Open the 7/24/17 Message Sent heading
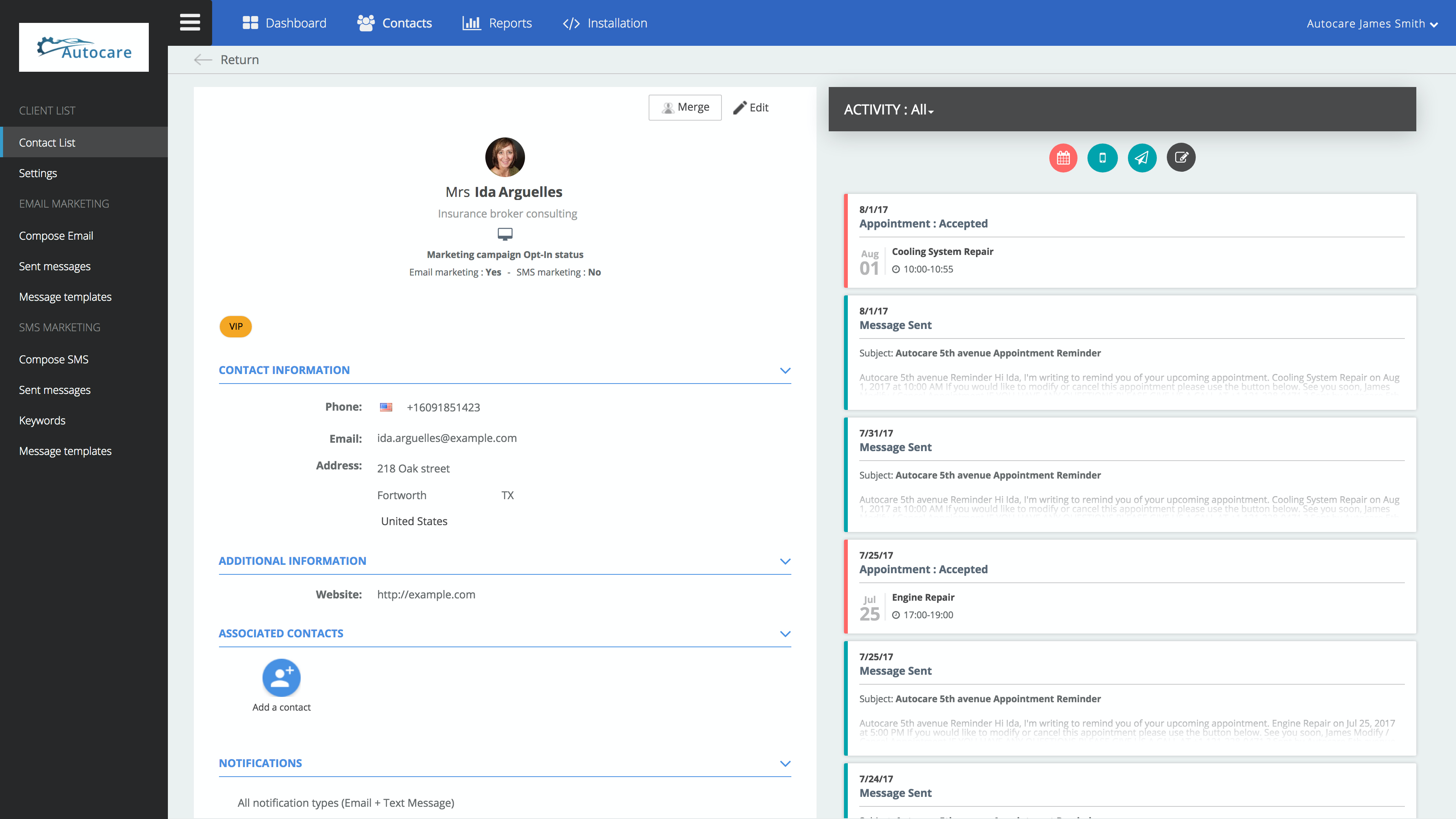1456x819 pixels. point(895,793)
